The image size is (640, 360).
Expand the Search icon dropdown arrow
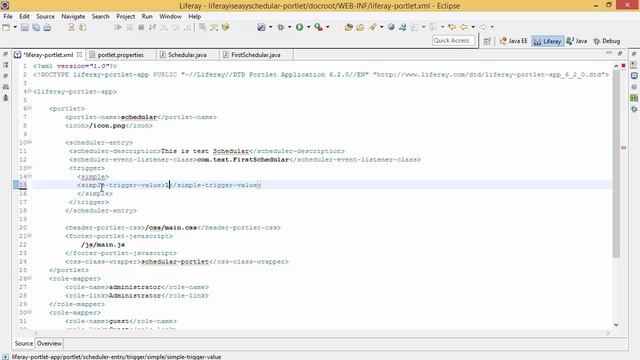[x=382, y=27]
